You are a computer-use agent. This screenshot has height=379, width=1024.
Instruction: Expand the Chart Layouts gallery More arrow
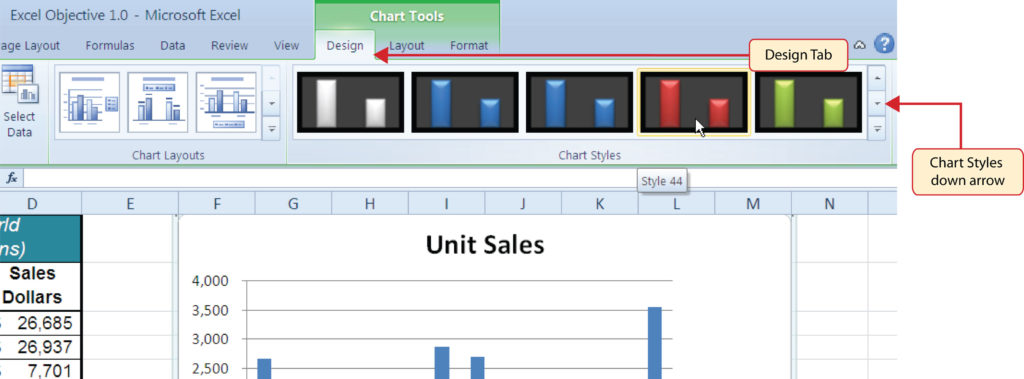point(271,129)
